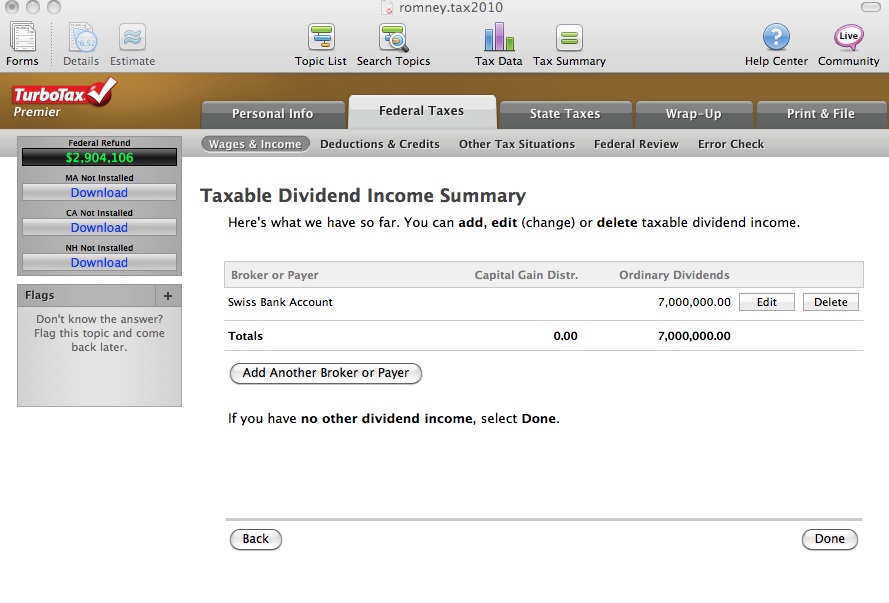
Task: Go to Deductions & Credits section
Action: point(380,144)
